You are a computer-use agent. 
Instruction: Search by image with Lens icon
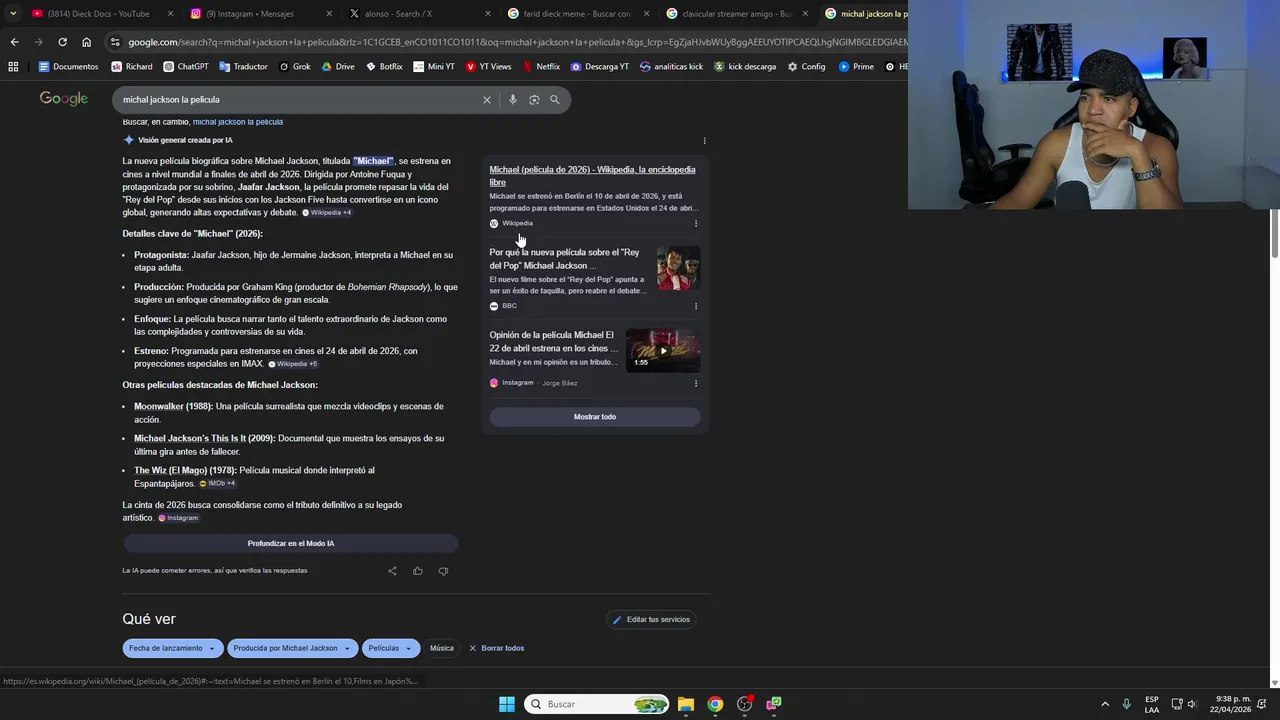[534, 100]
